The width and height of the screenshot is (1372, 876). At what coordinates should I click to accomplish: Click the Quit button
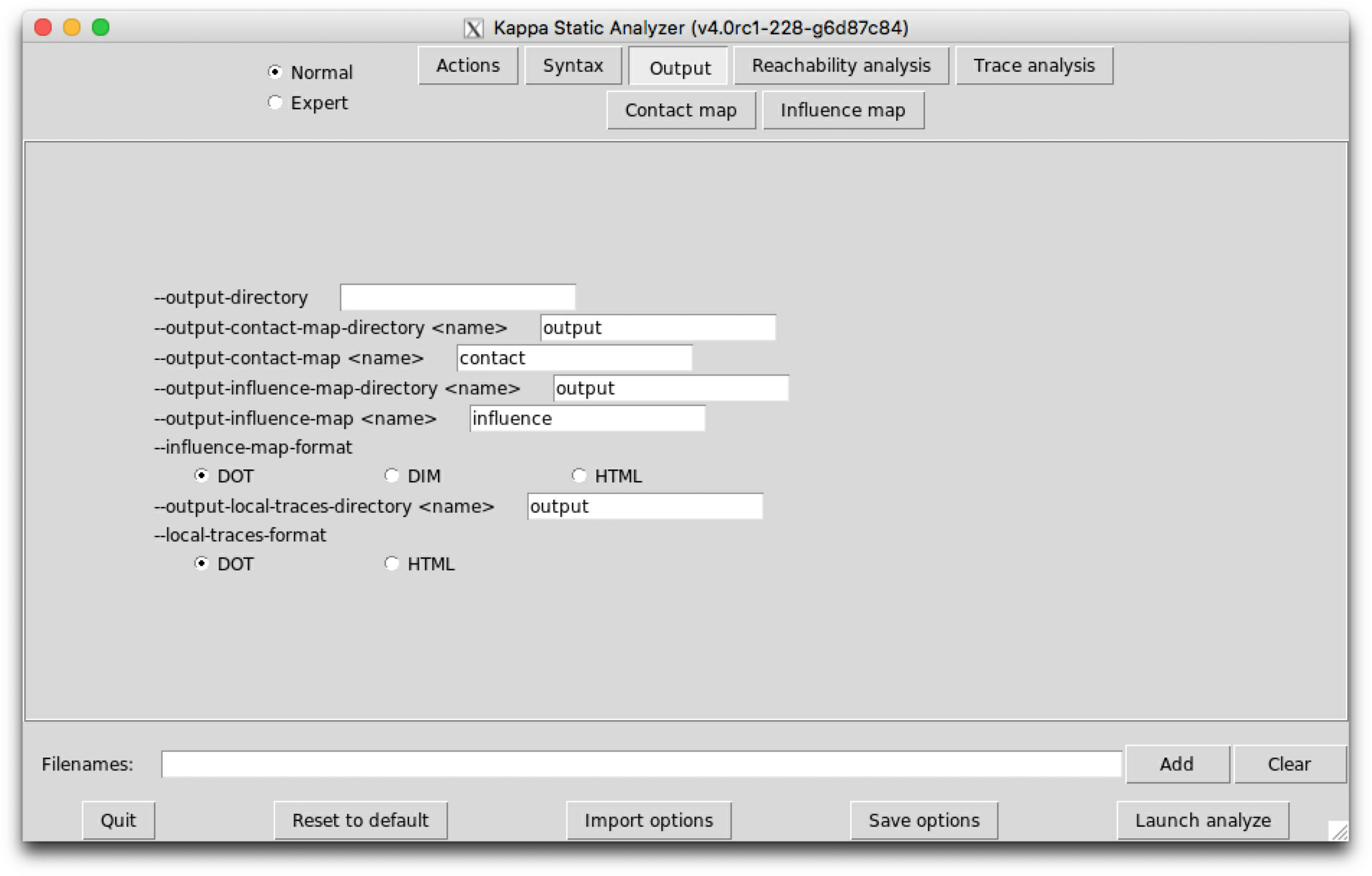pyautogui.click(x=119, y=820)
